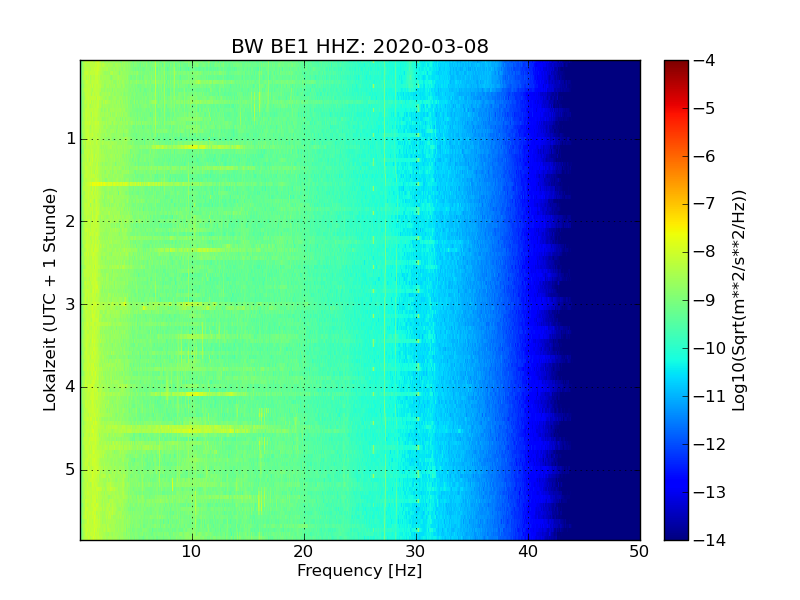Click the x-axis tick label 50
800x600 pixels.
[639, 552]
